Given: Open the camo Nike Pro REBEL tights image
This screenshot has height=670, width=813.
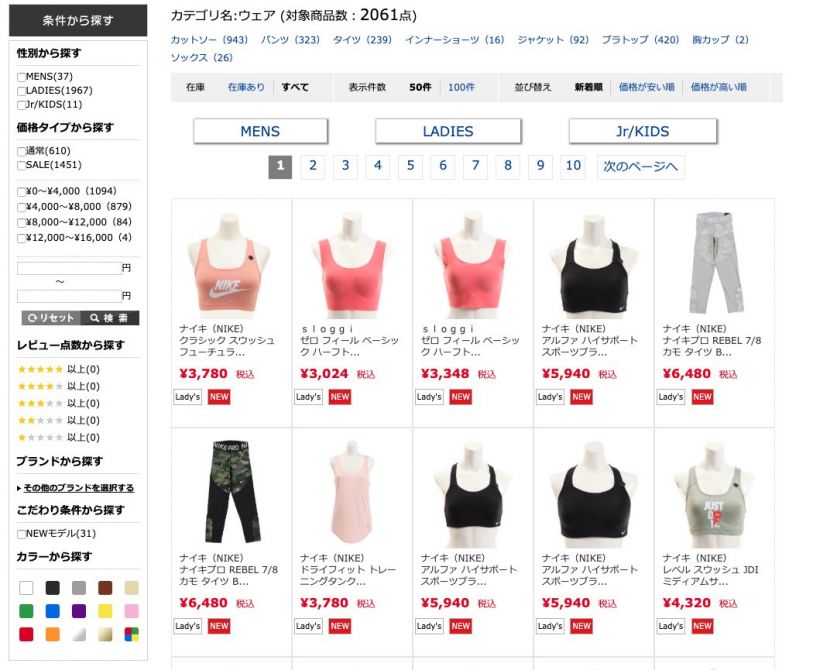Looking at the screenshot, I should coord(231,492).
